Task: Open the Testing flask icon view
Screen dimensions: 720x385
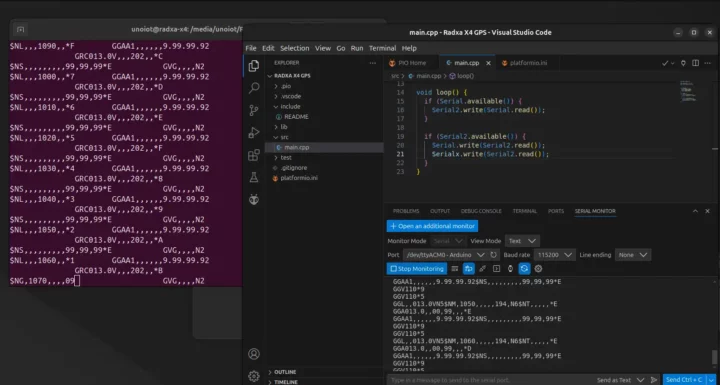Action: (253, 177)
